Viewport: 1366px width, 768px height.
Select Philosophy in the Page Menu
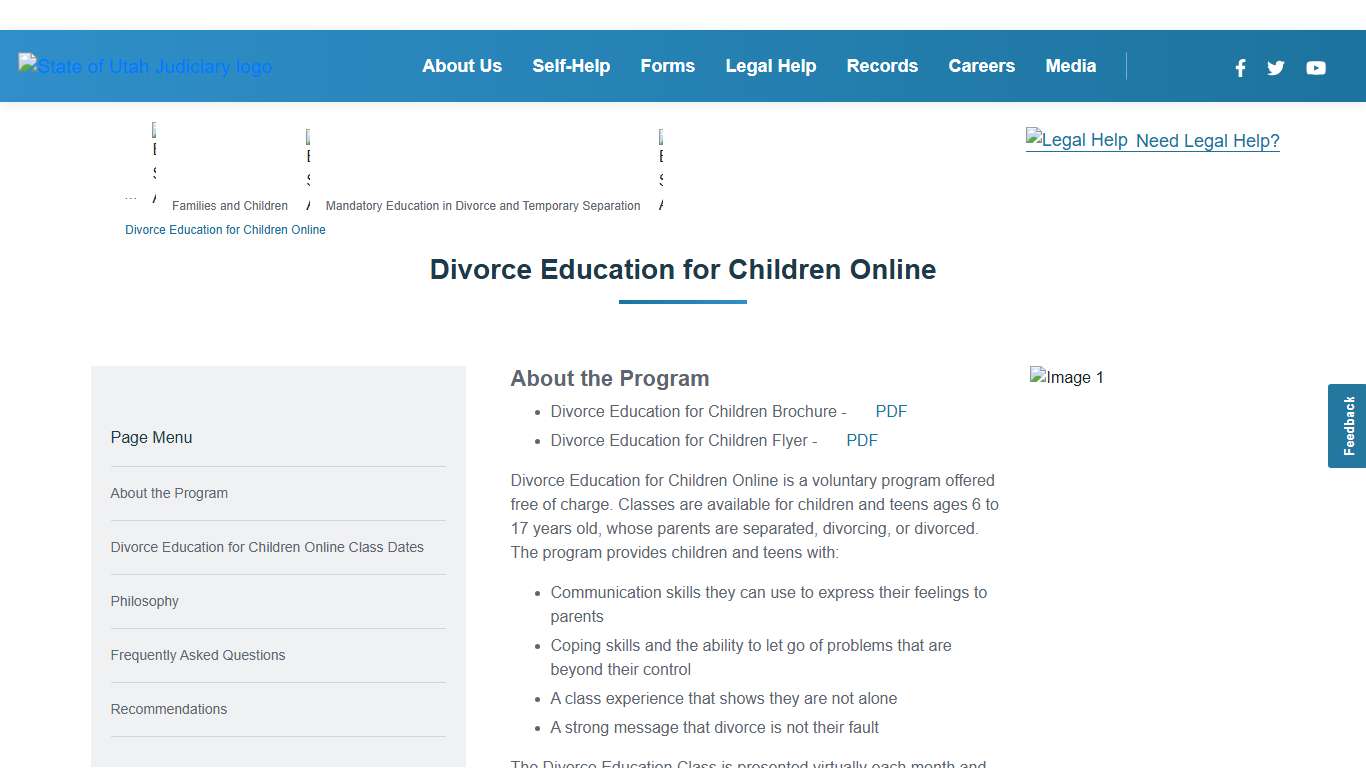pos(144,601)
